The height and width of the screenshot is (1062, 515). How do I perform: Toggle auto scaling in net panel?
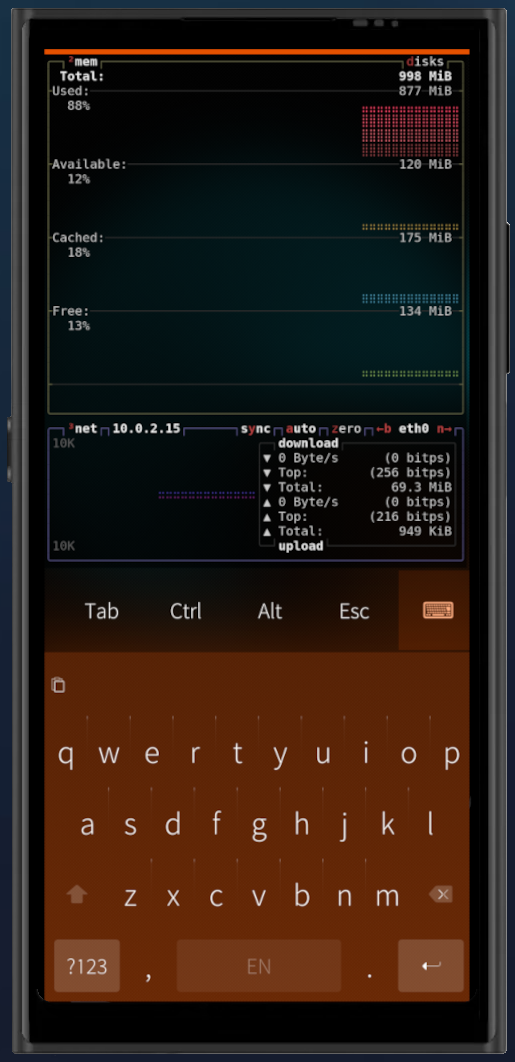point(301,429)
